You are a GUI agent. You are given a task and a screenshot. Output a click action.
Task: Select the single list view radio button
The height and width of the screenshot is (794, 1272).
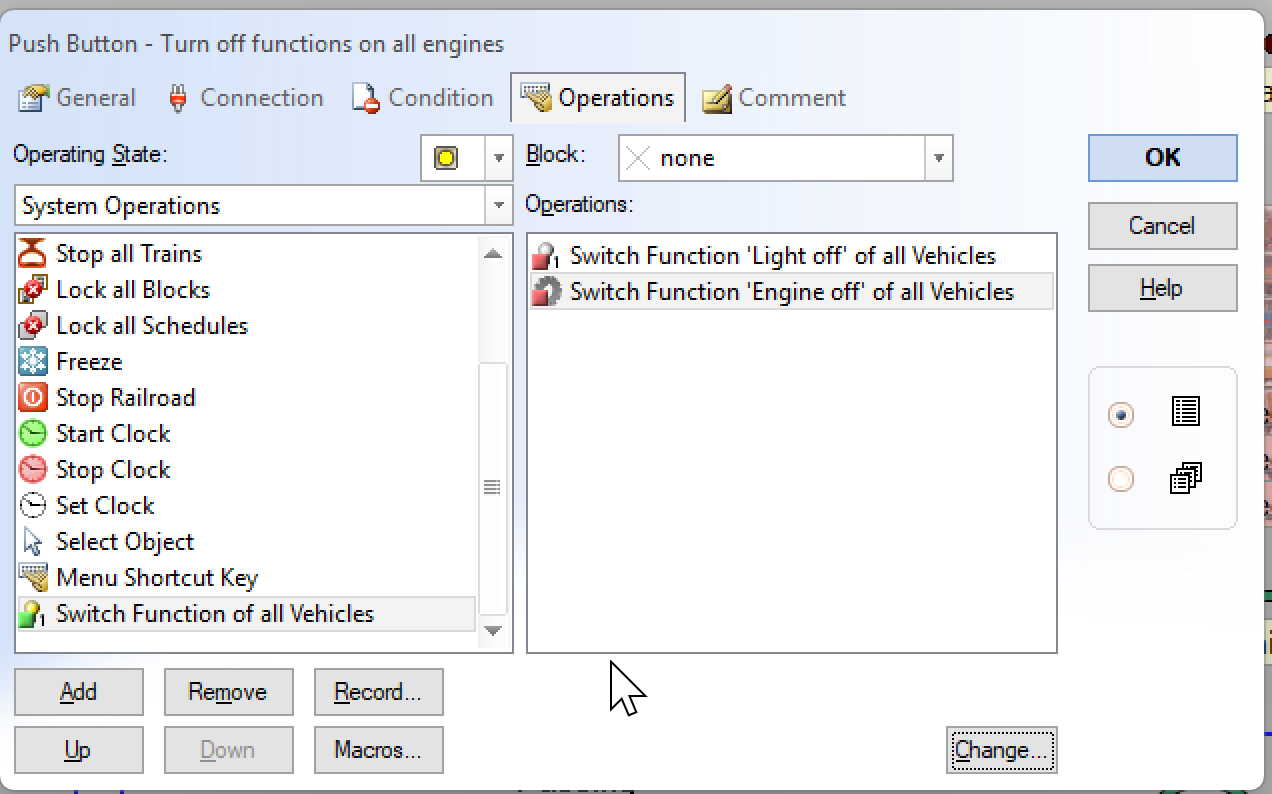pyautogui.click(x=1121, y=414)
